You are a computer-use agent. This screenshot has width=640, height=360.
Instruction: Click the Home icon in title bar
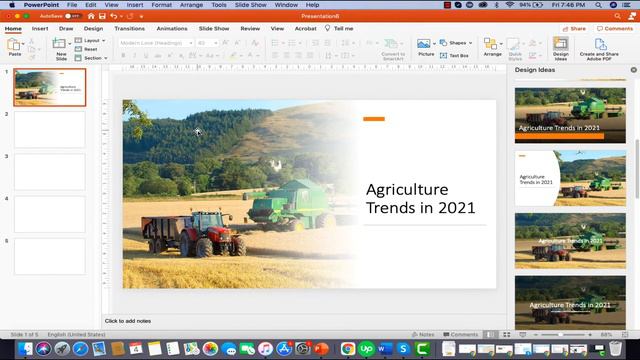[91, 16]
